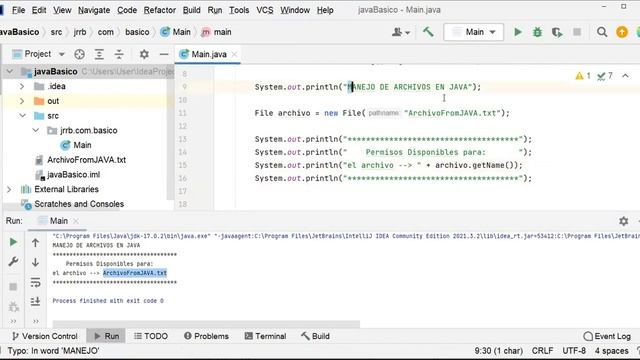The height and width of the screenshot is (360, 640).
Task: Expand External Libraries node
Action: click(9, 189)
